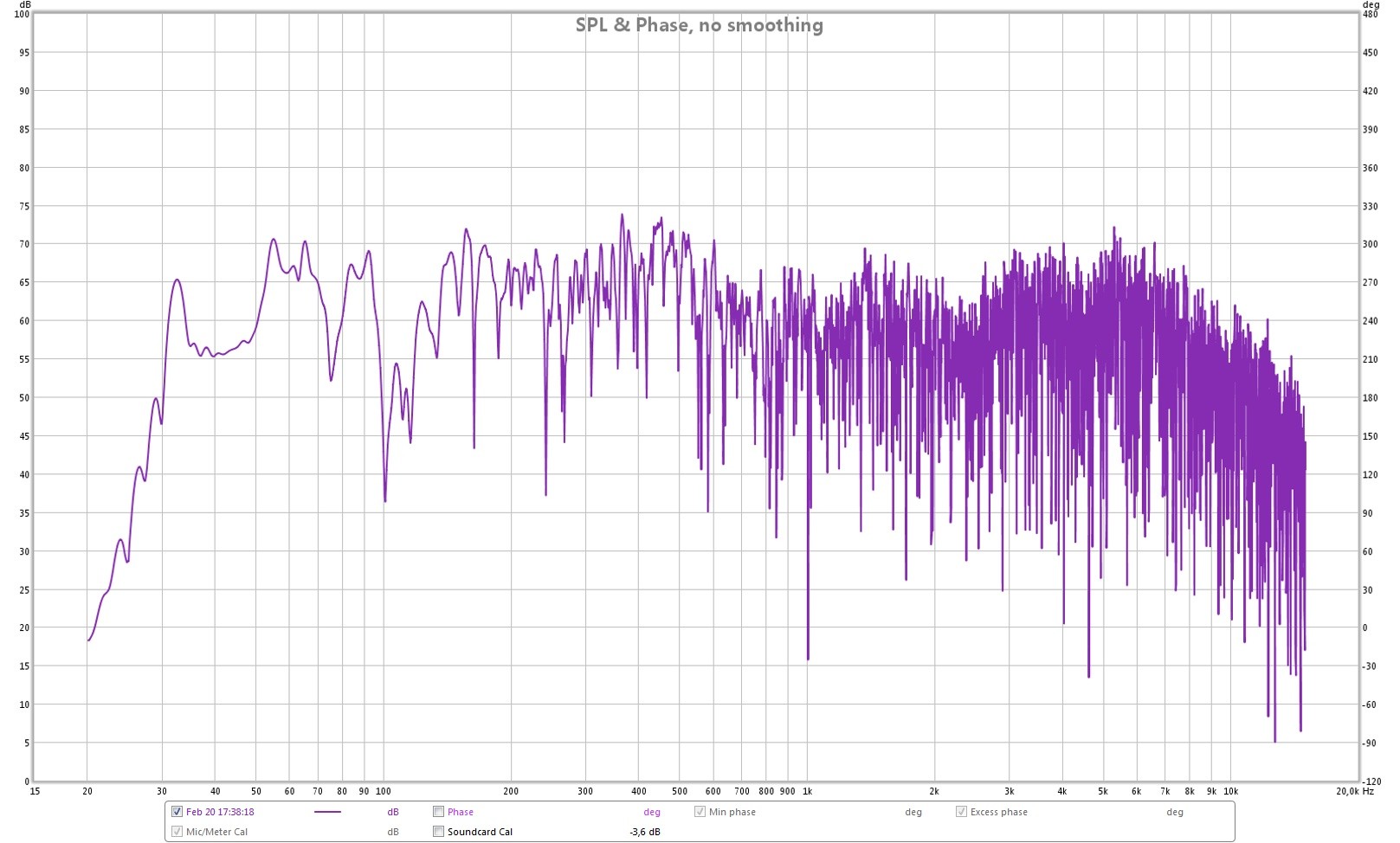Click the 0 label on the dB axis
1400x843 pixels.
pyautogui.click(x=26, y=782)
